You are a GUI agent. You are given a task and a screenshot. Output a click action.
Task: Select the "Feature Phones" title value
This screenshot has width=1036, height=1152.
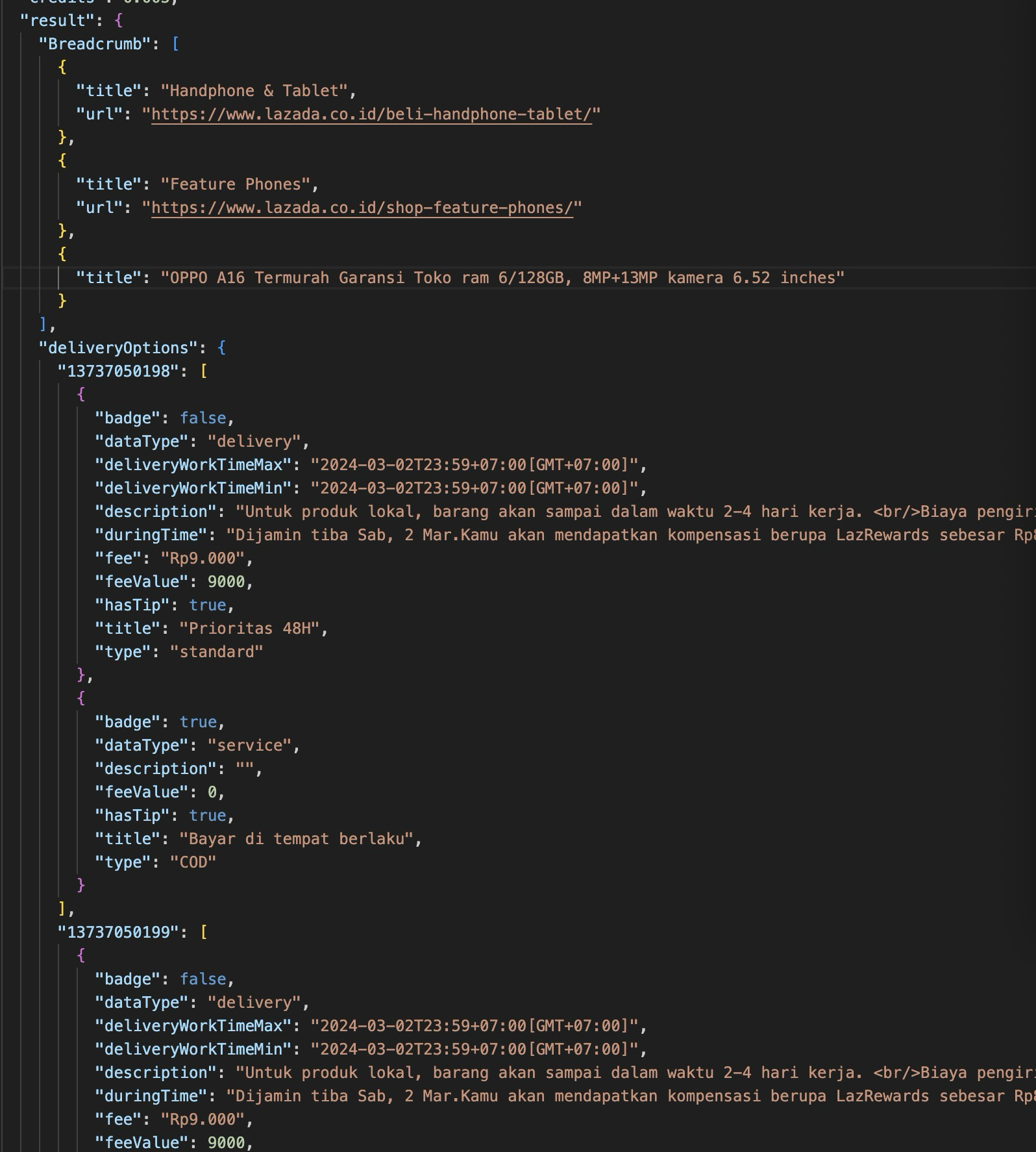tap(236, 184)
